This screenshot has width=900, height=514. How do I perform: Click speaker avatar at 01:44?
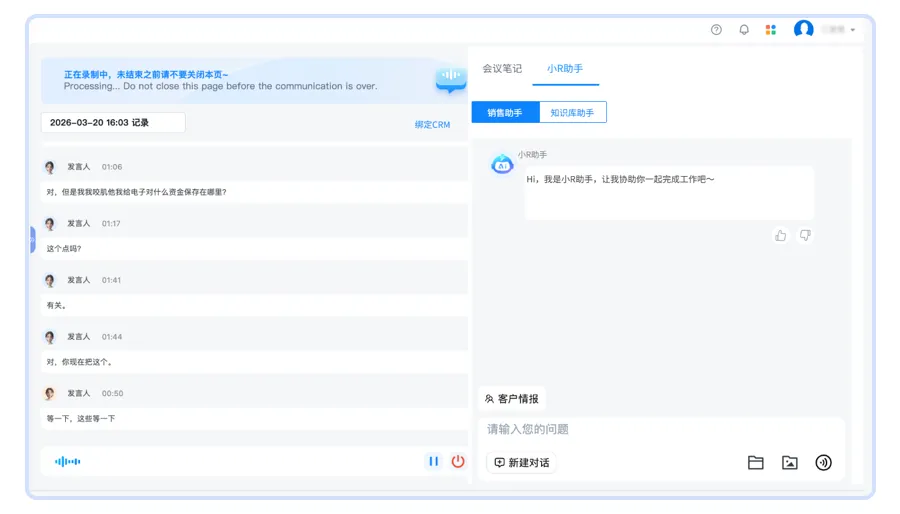[50, 337]
